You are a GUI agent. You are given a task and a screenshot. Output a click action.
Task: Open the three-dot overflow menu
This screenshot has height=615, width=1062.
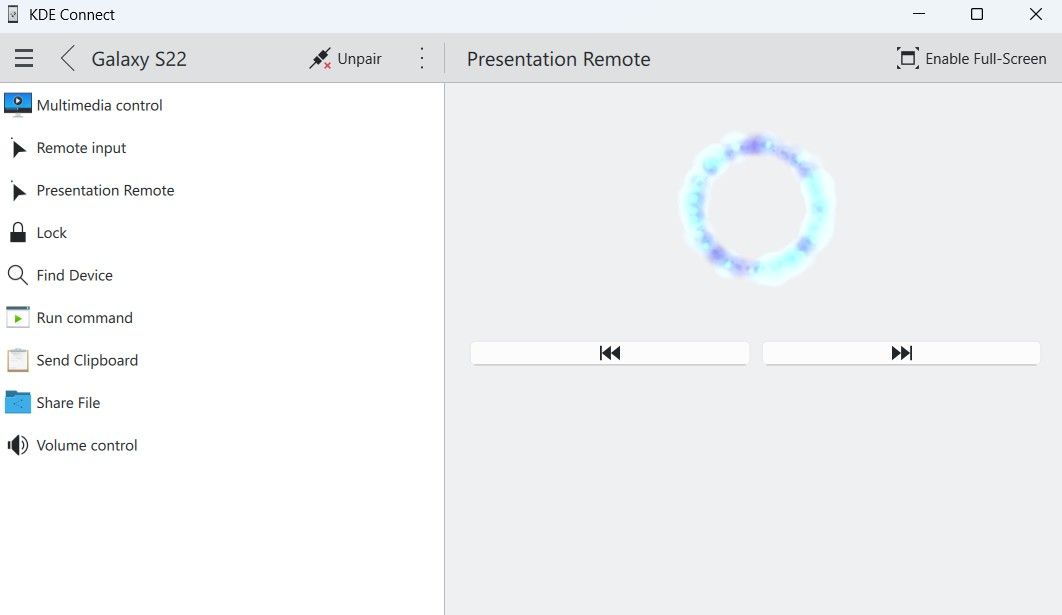coord(421,58)
